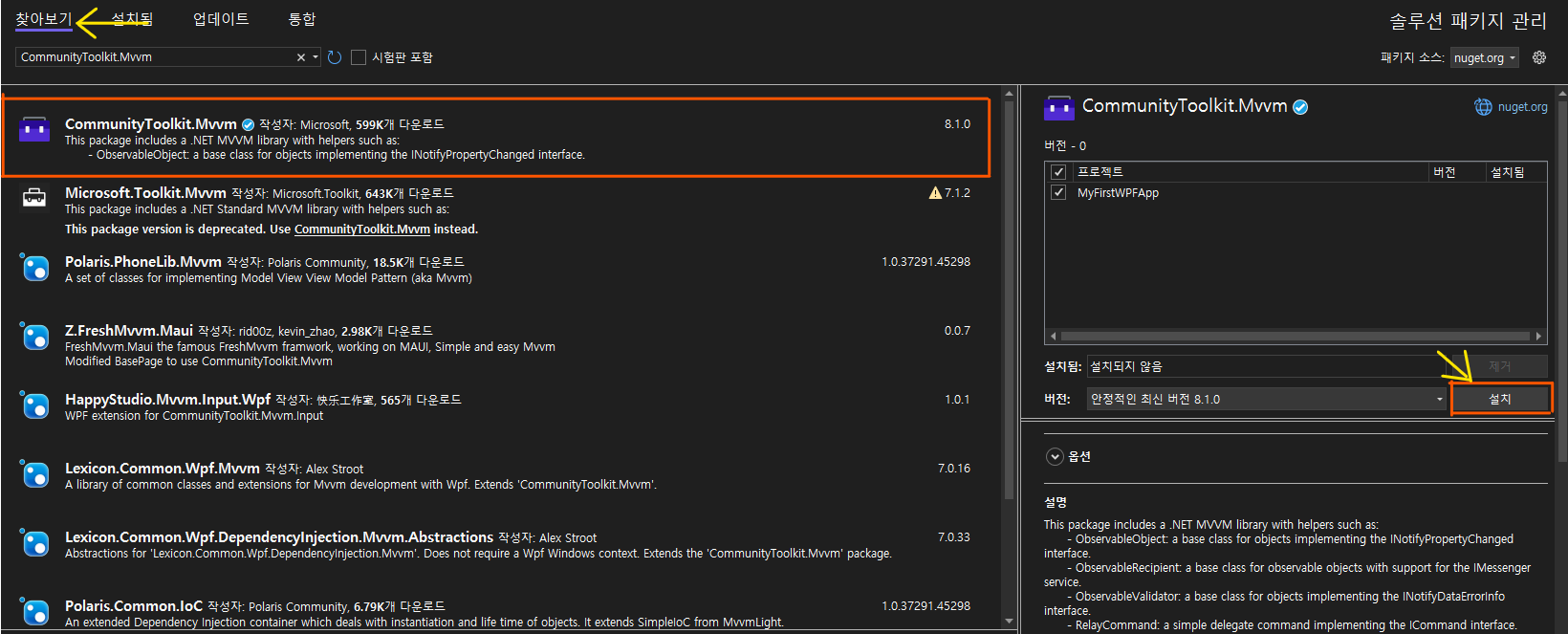Click the CommunityToolkit.Mvvm purple package icon in the list

(34, 129)
